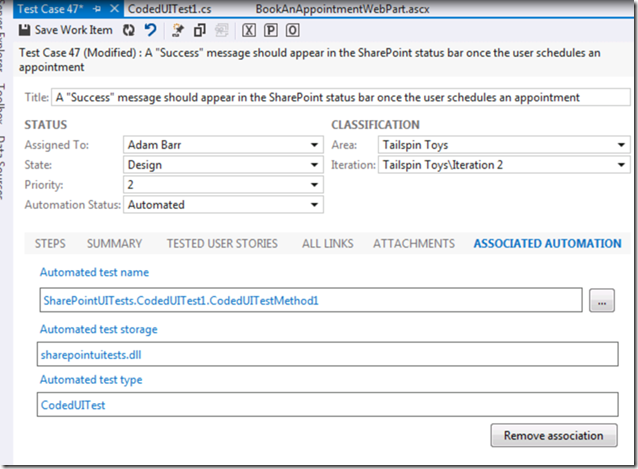
Task: Open the STEPS tab
Action: coord(50,243)
